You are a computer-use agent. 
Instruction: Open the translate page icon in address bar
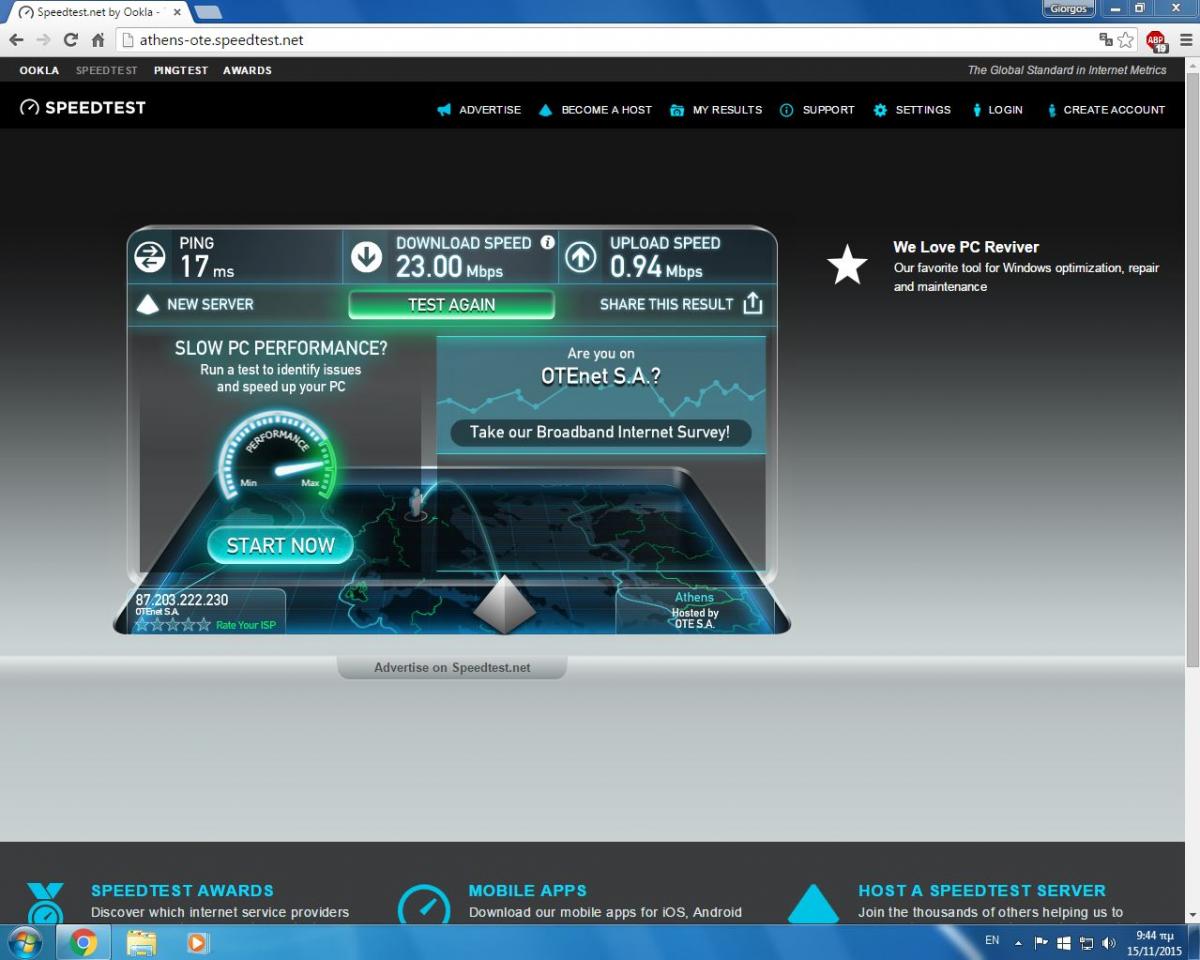(x=1106, y=40)
